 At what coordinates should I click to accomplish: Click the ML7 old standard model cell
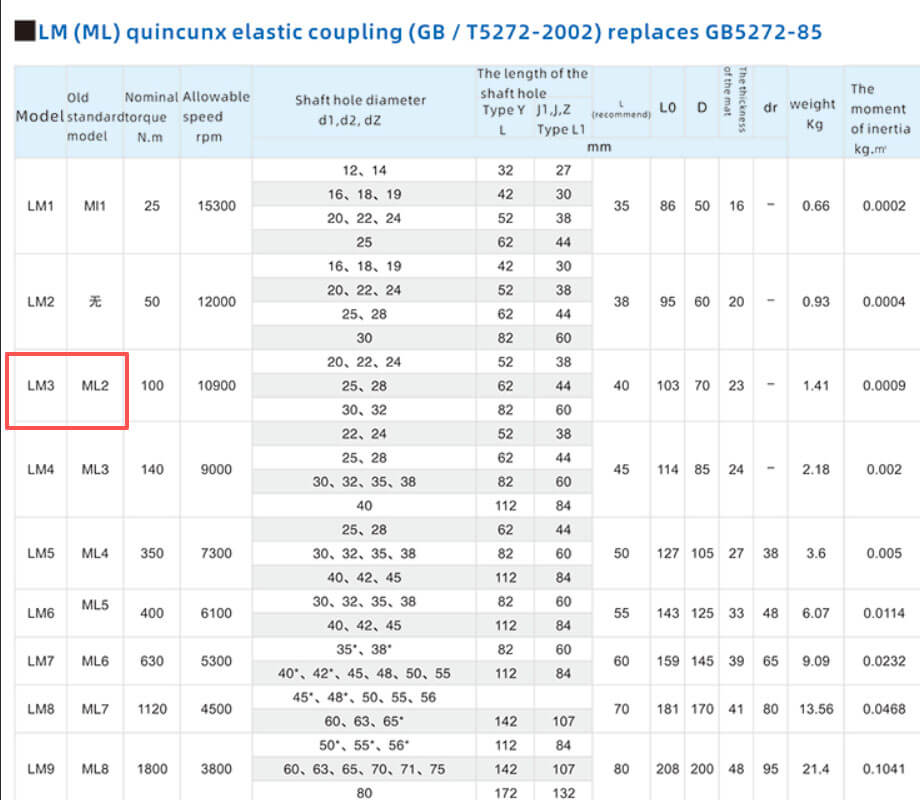95,709
